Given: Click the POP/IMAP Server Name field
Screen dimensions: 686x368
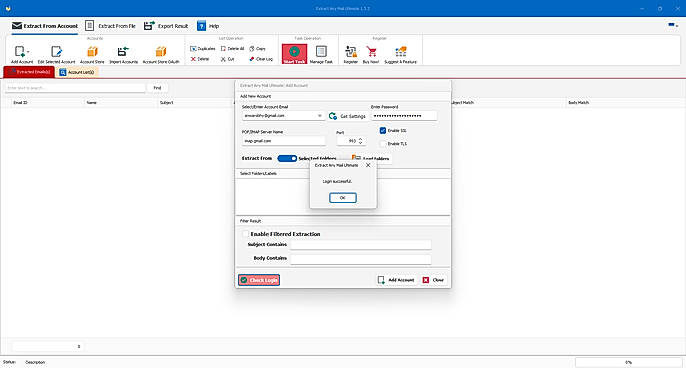Looking at the screenshot, I should pyautogui.click(x=284, y=141).
